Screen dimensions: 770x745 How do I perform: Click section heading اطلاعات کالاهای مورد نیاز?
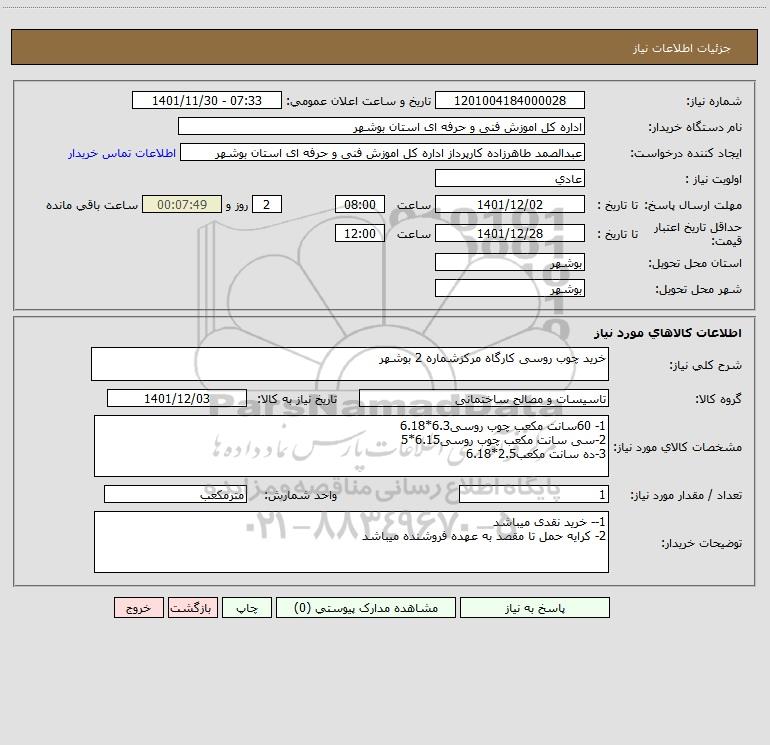pyautogui.click(x=668, y=333)
